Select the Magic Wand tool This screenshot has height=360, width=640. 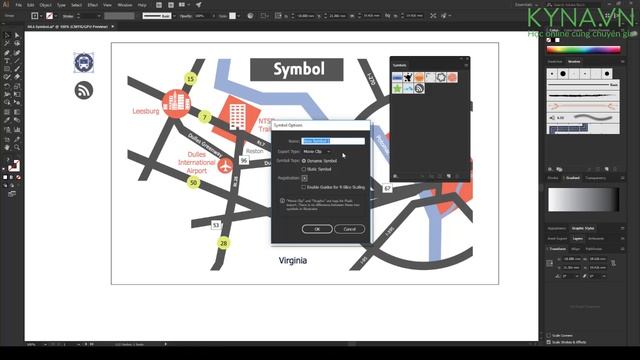coord(7,44)
